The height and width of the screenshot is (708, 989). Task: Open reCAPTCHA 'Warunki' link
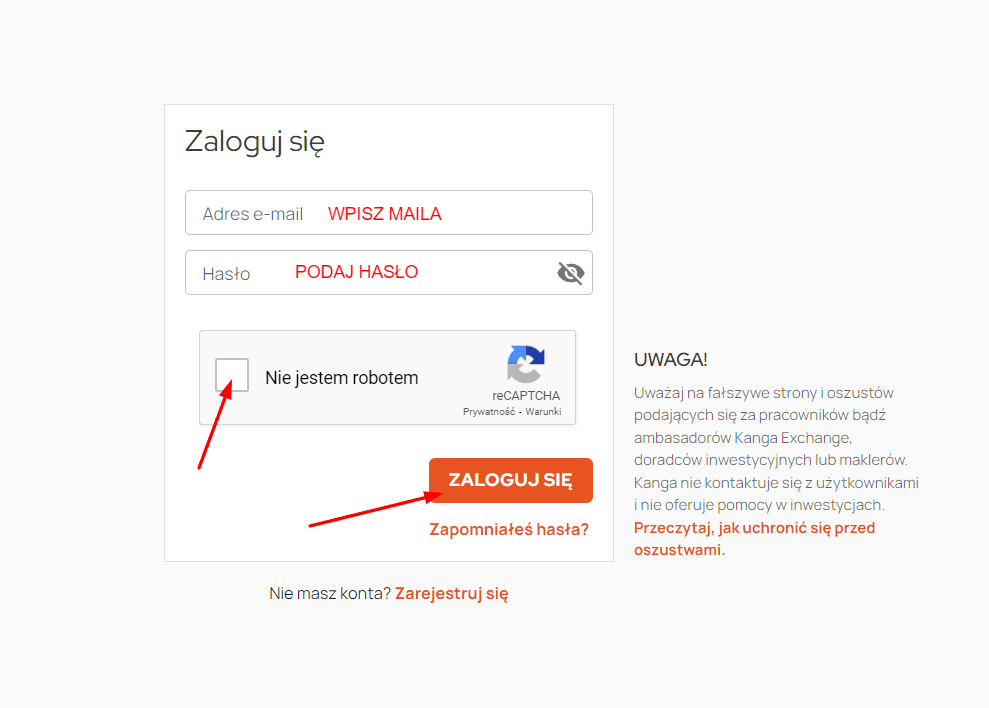pos(543,411)
